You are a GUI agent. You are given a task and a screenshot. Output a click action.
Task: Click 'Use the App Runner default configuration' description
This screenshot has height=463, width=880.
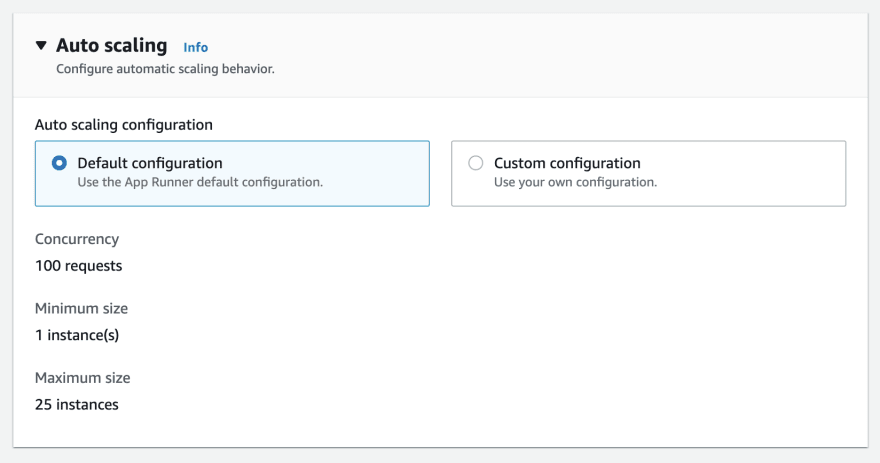(200, 182)
